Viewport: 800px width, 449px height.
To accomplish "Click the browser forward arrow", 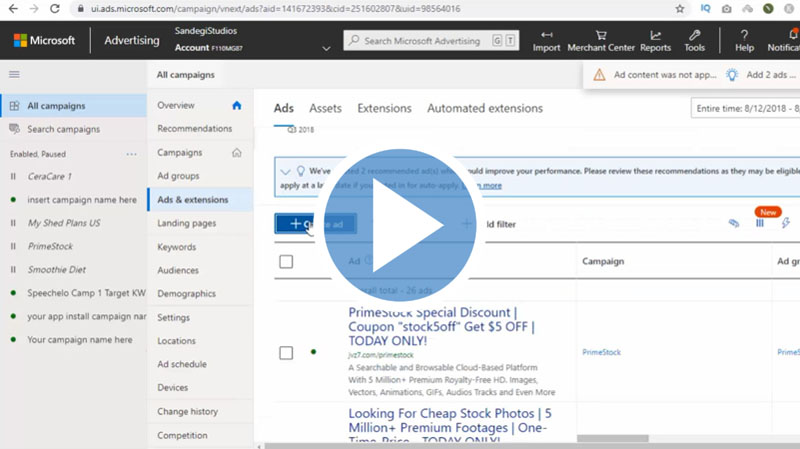I will coord(34,9).
